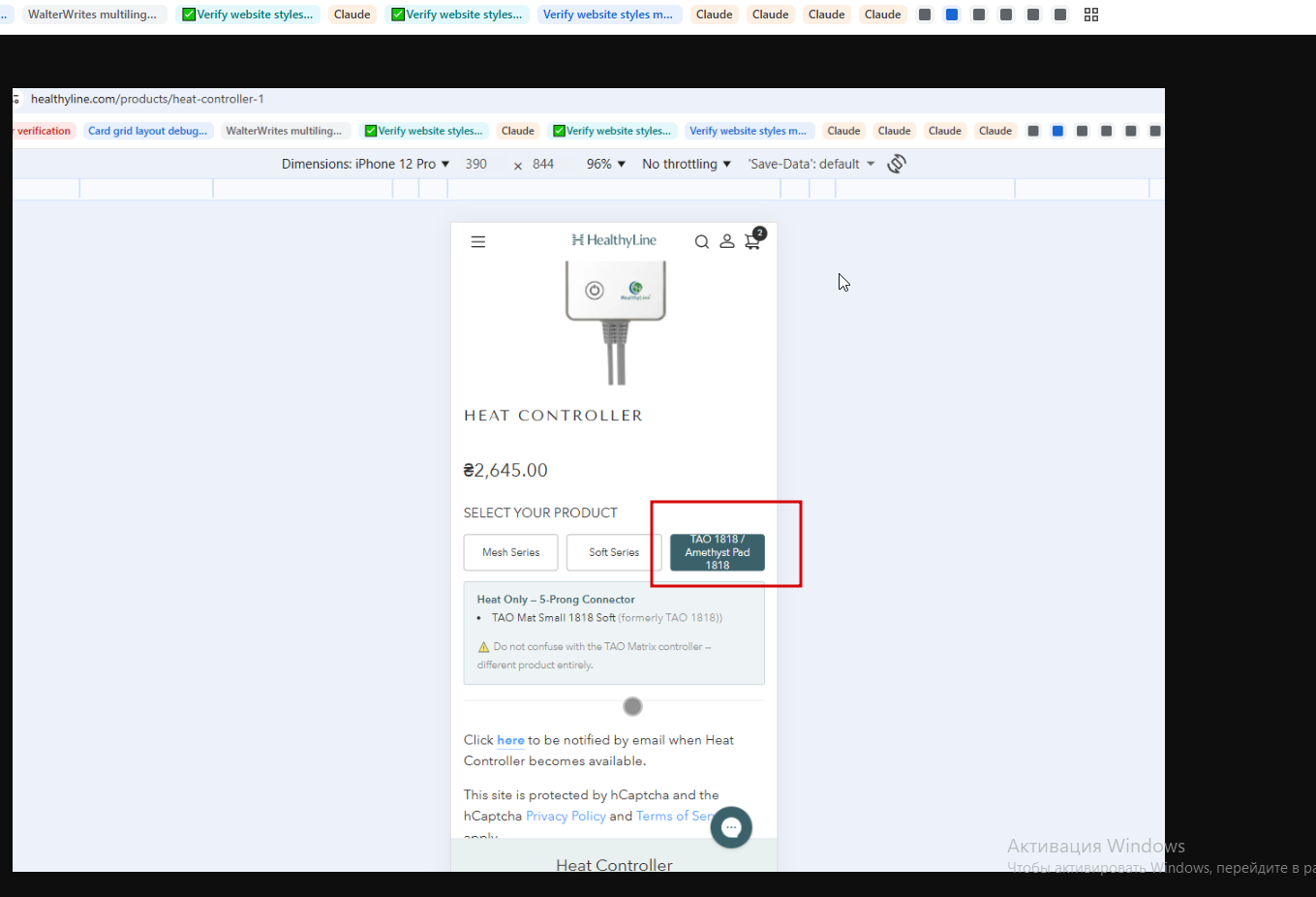Rotate device orientation in the device toolbar
The height and width of the screenshot is (897, 1316).
(x=897, y=164)
